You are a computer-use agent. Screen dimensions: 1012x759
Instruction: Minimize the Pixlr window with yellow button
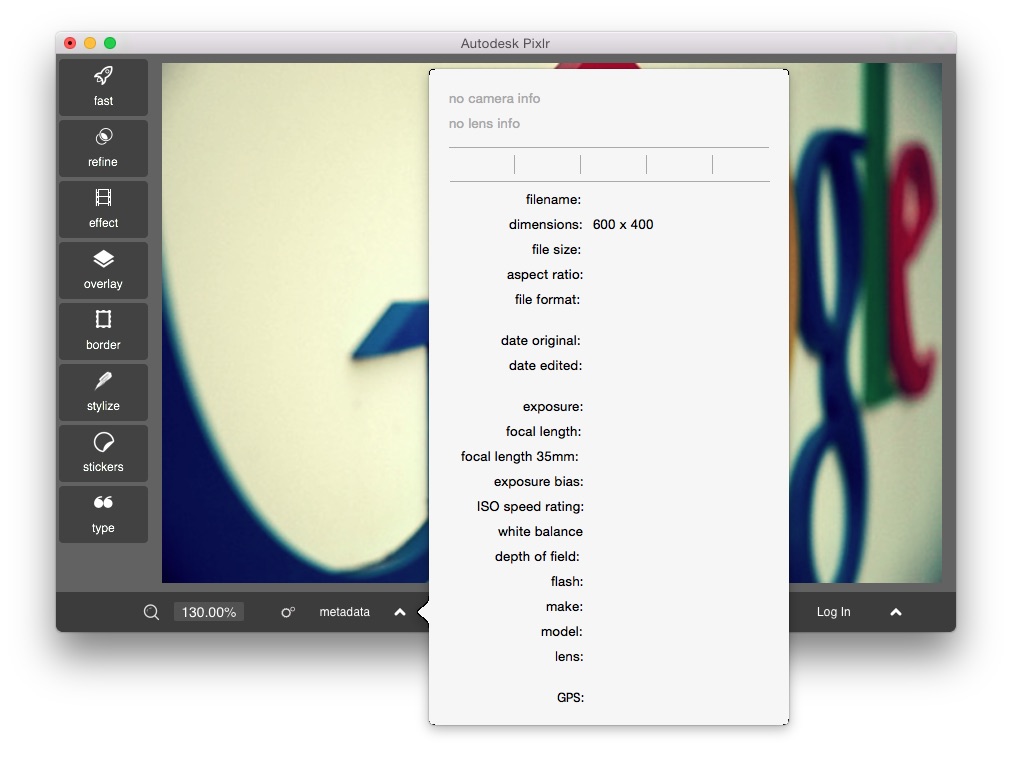90,43
